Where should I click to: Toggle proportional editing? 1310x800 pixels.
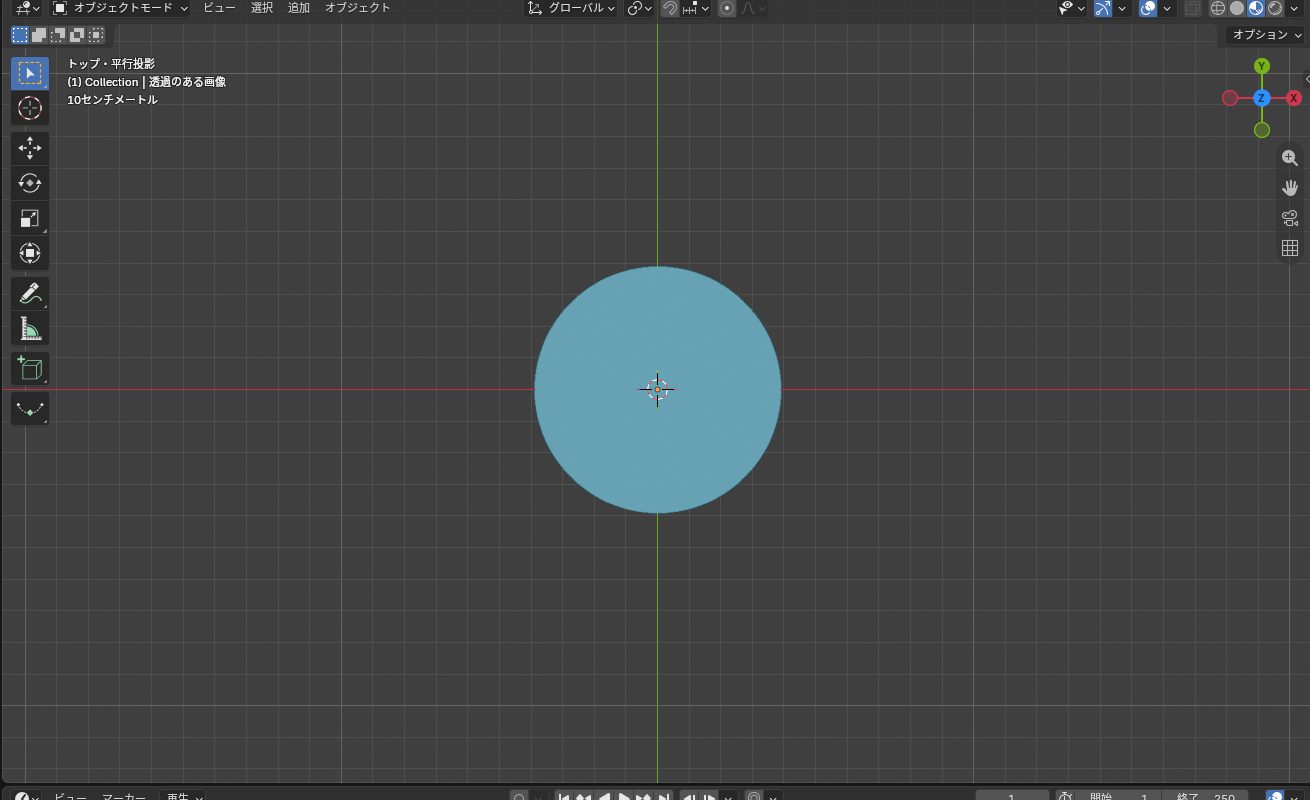click(727, 8)
